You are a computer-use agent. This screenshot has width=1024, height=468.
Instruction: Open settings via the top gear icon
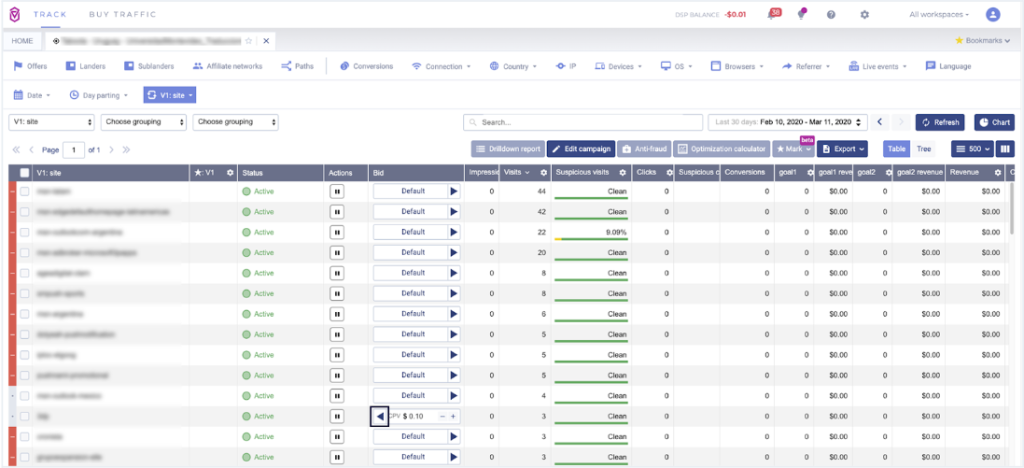click(x=865, y=15)
